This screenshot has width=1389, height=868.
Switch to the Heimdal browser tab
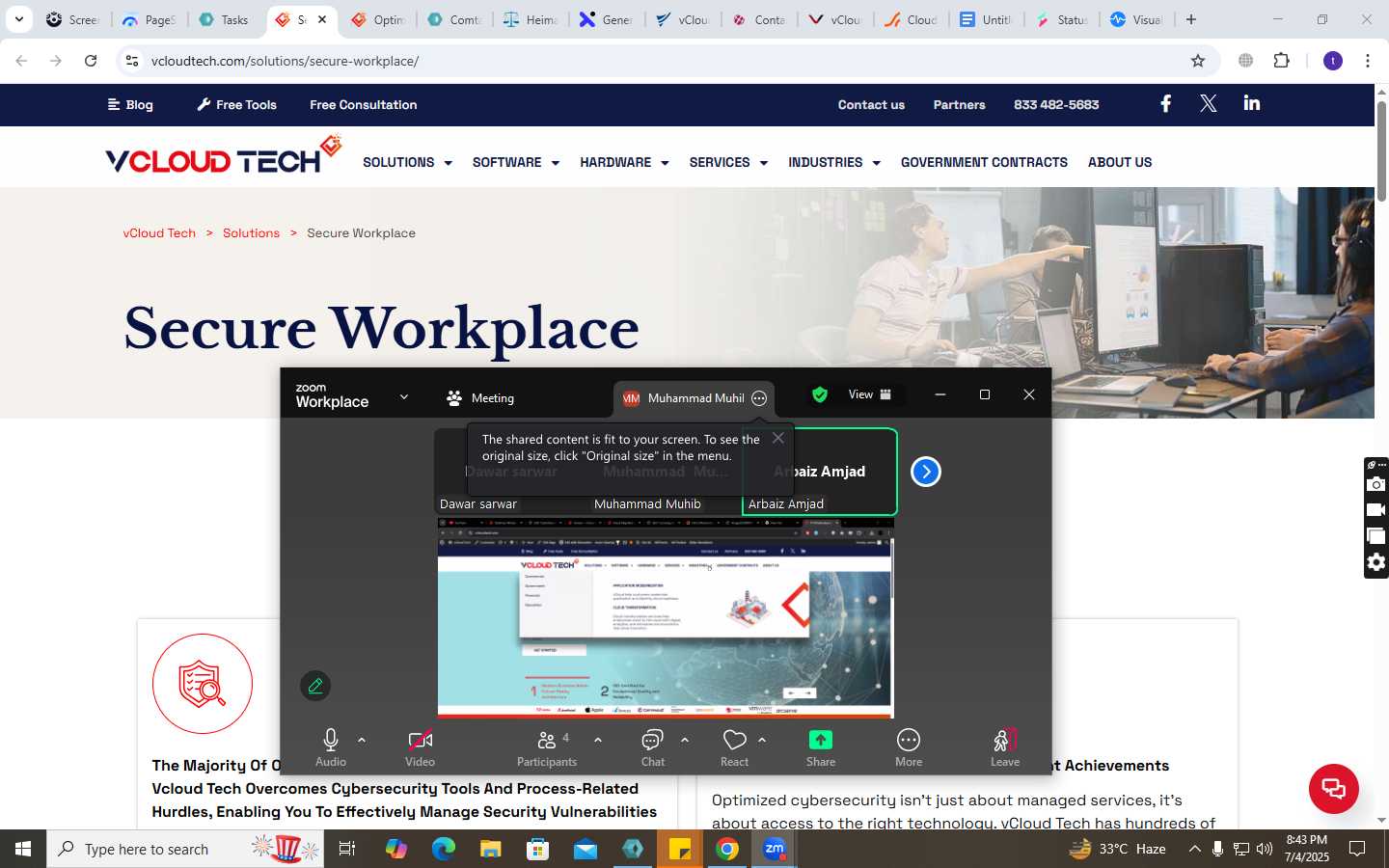click(x=531, y=19)
